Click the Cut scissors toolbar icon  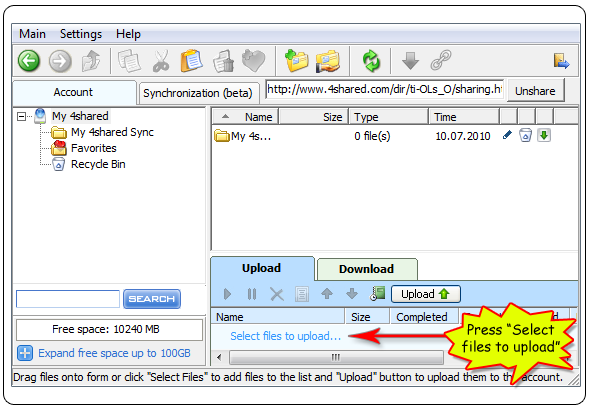tap(161, 61)
